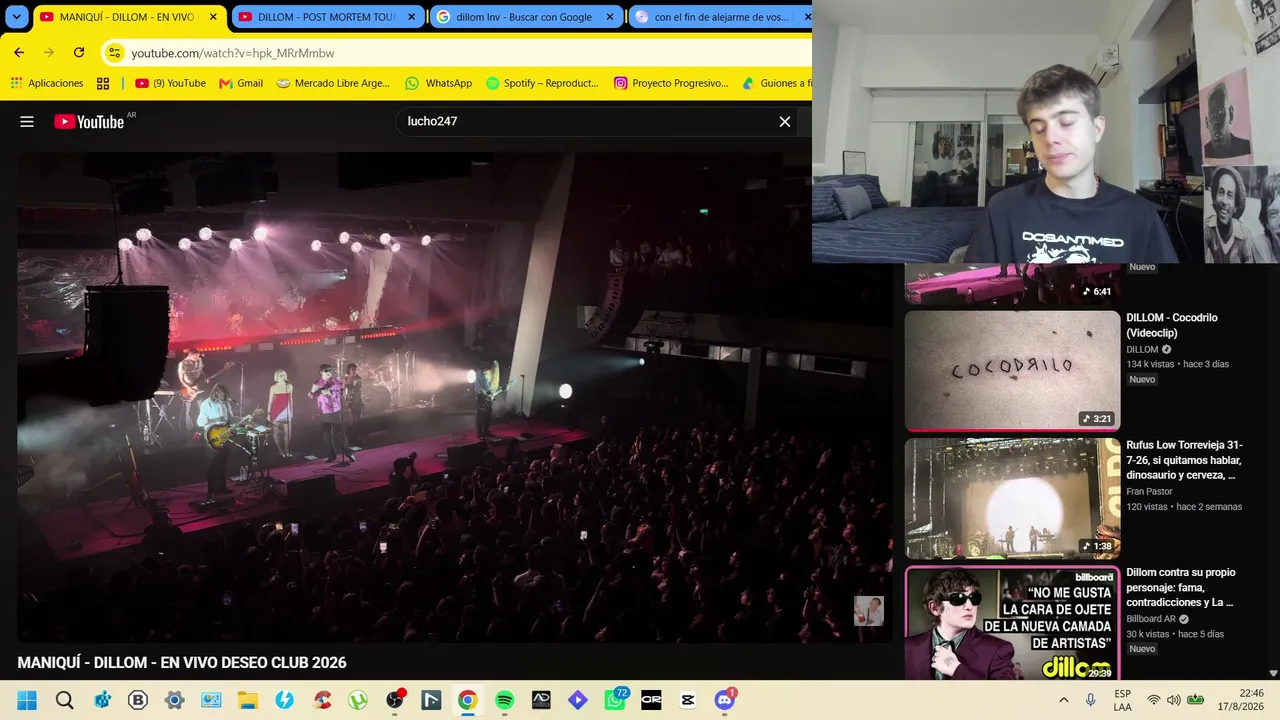Switch to the 'con el fin de alejarme de vos' tab
This screenshot has width=1280, height=720.
(720, 17)
